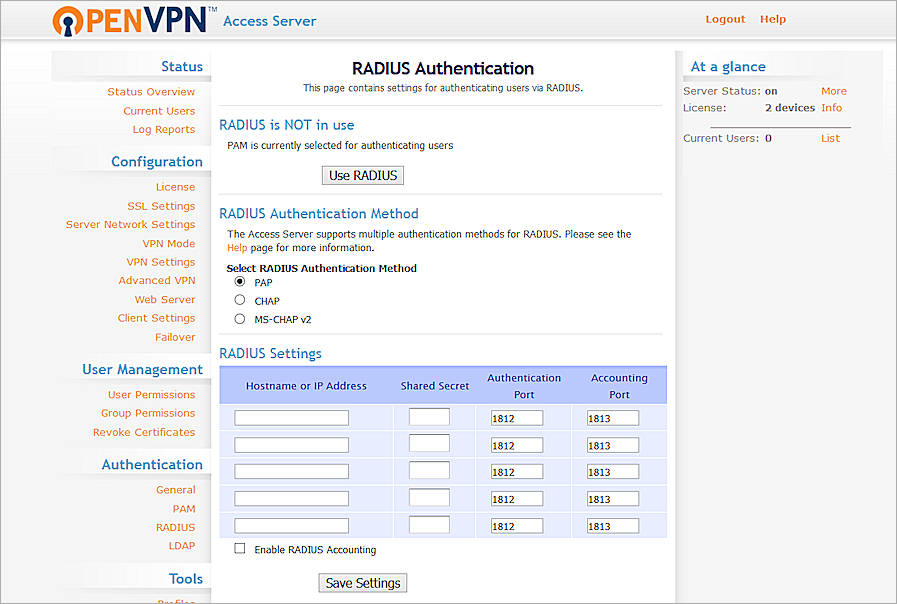Open the List link beside Current Users
Viewport: 897px width, 604px height.
(830, 138)
